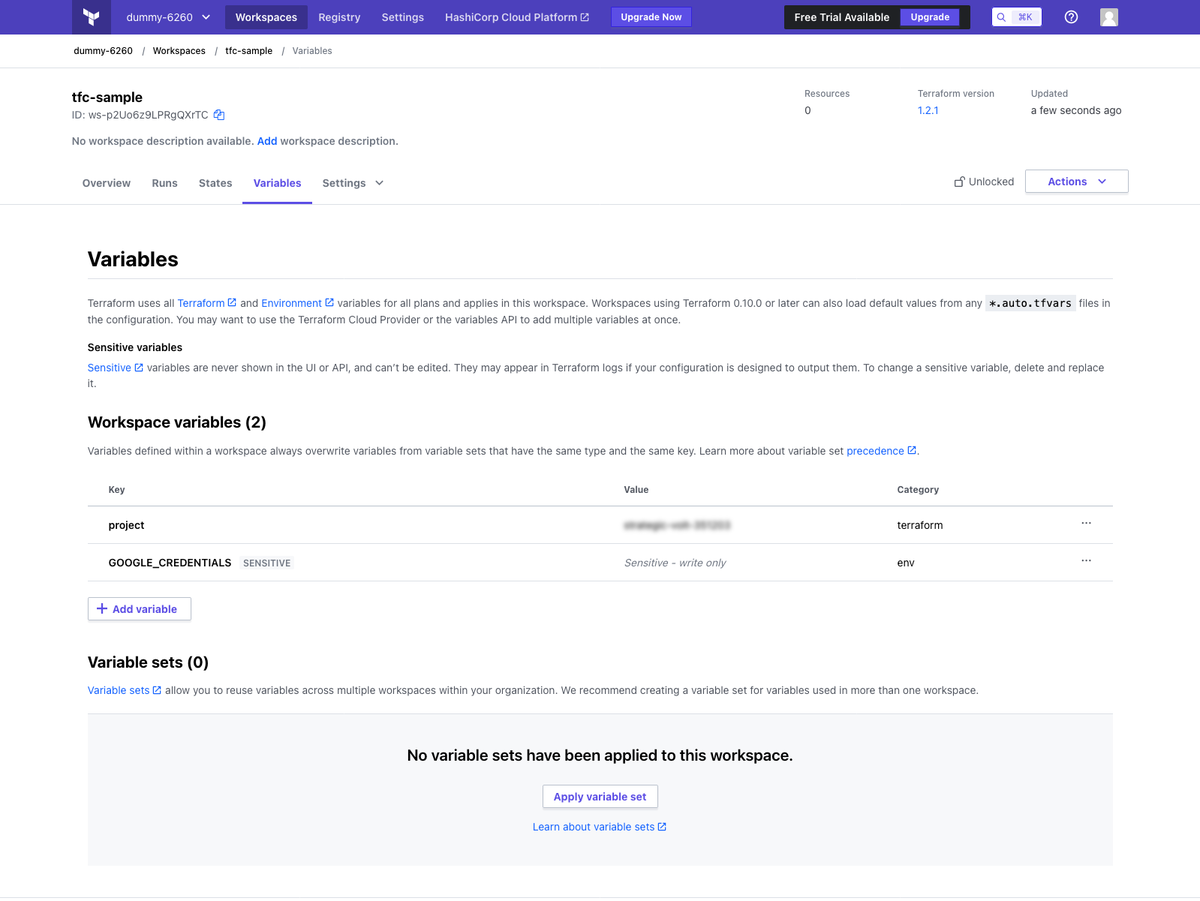Open the user avatar menu

coord(1109,17)
